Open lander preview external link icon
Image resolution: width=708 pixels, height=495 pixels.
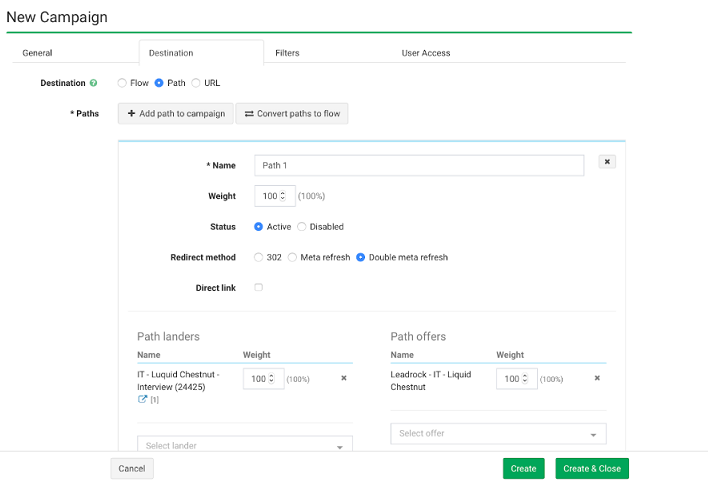[x=142, y=399]
